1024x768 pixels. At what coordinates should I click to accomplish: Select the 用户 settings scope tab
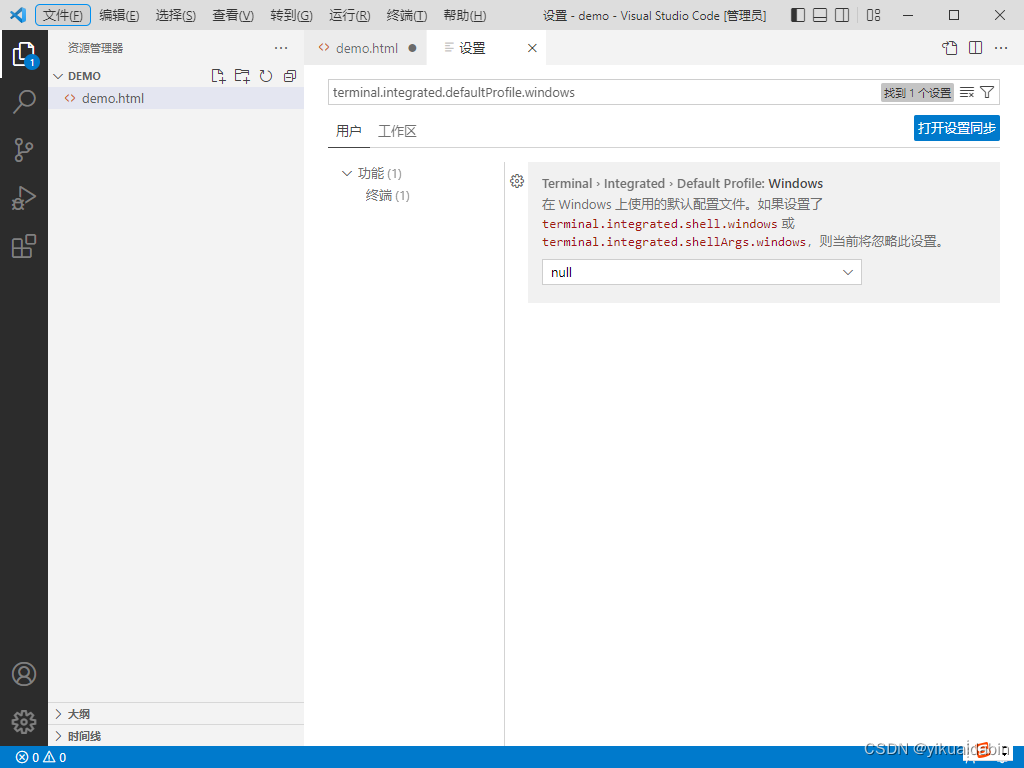click(x=349, y=131)
